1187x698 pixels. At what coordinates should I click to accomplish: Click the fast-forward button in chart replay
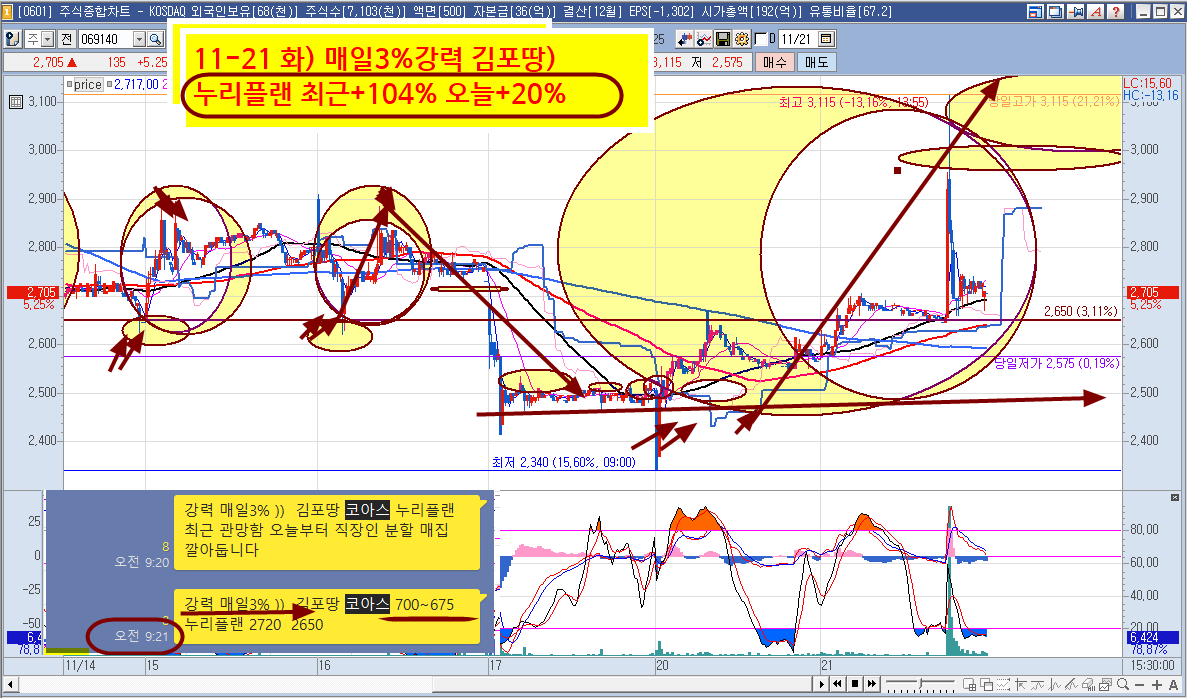click(872, 684)
